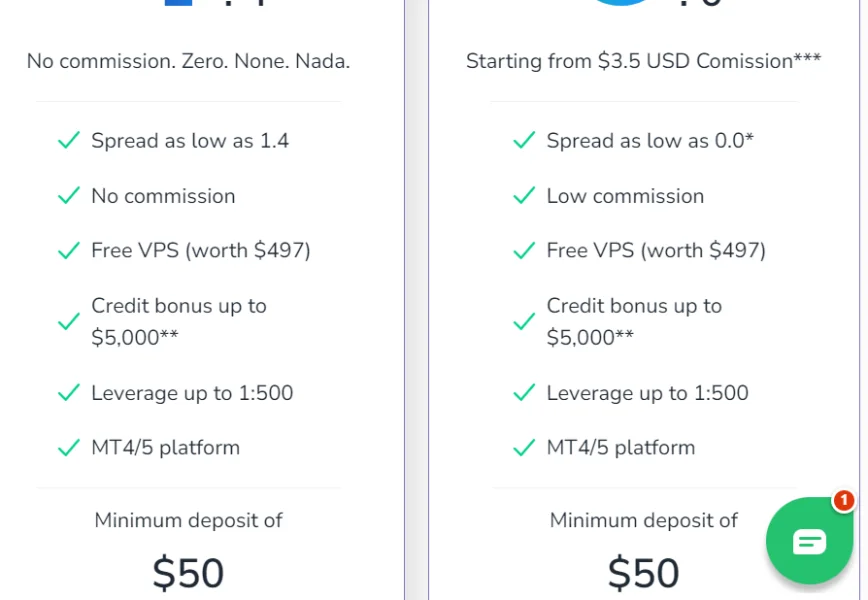Click 'No commission. Zero. None. Nada.' tagline
868x600 pixels.
[188, 61]
